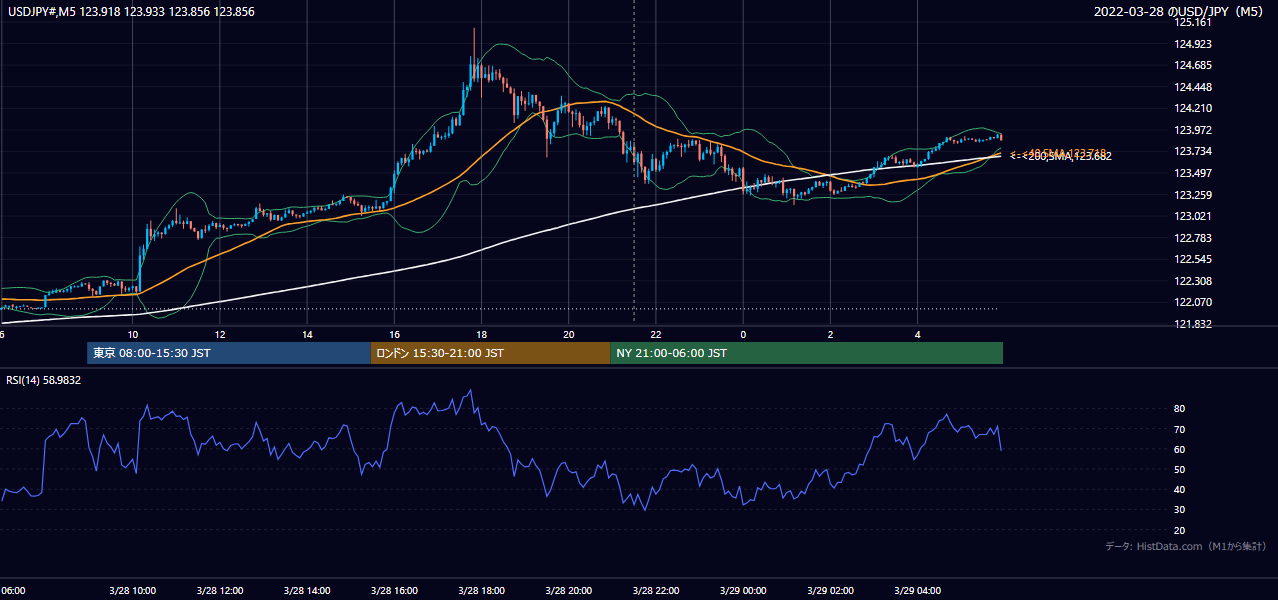Select the Tokyo 08:00-15:30 JST session bar
This screenshot has width=1278, height=600.
pyautogui.click(x=229, y=353)
